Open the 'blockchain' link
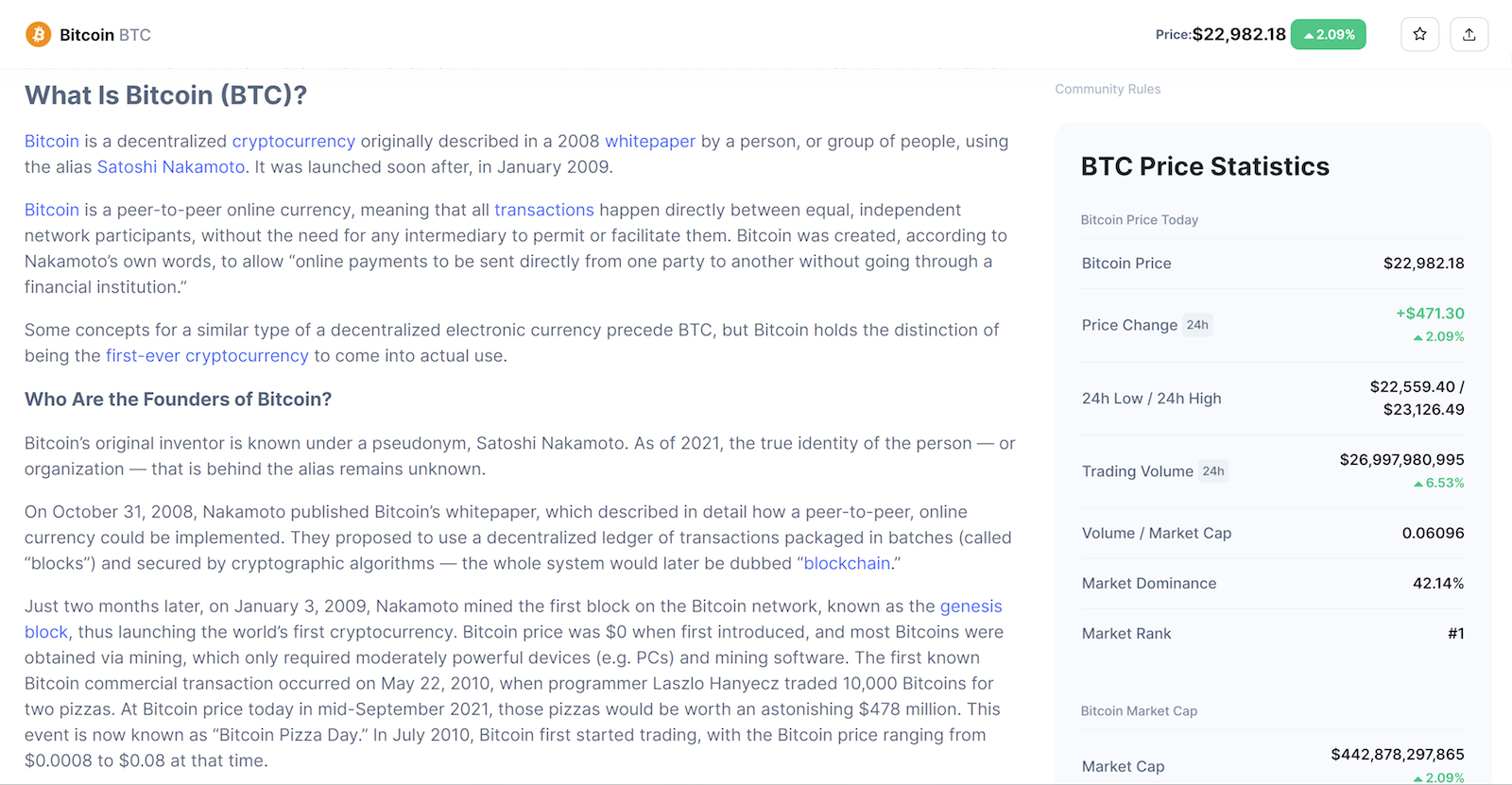 coord(847,564)
